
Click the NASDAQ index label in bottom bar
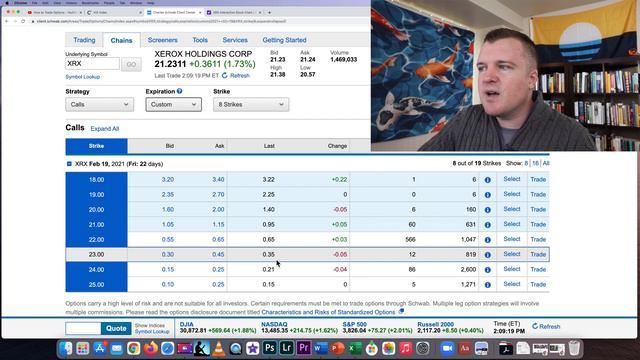(274, 324)
